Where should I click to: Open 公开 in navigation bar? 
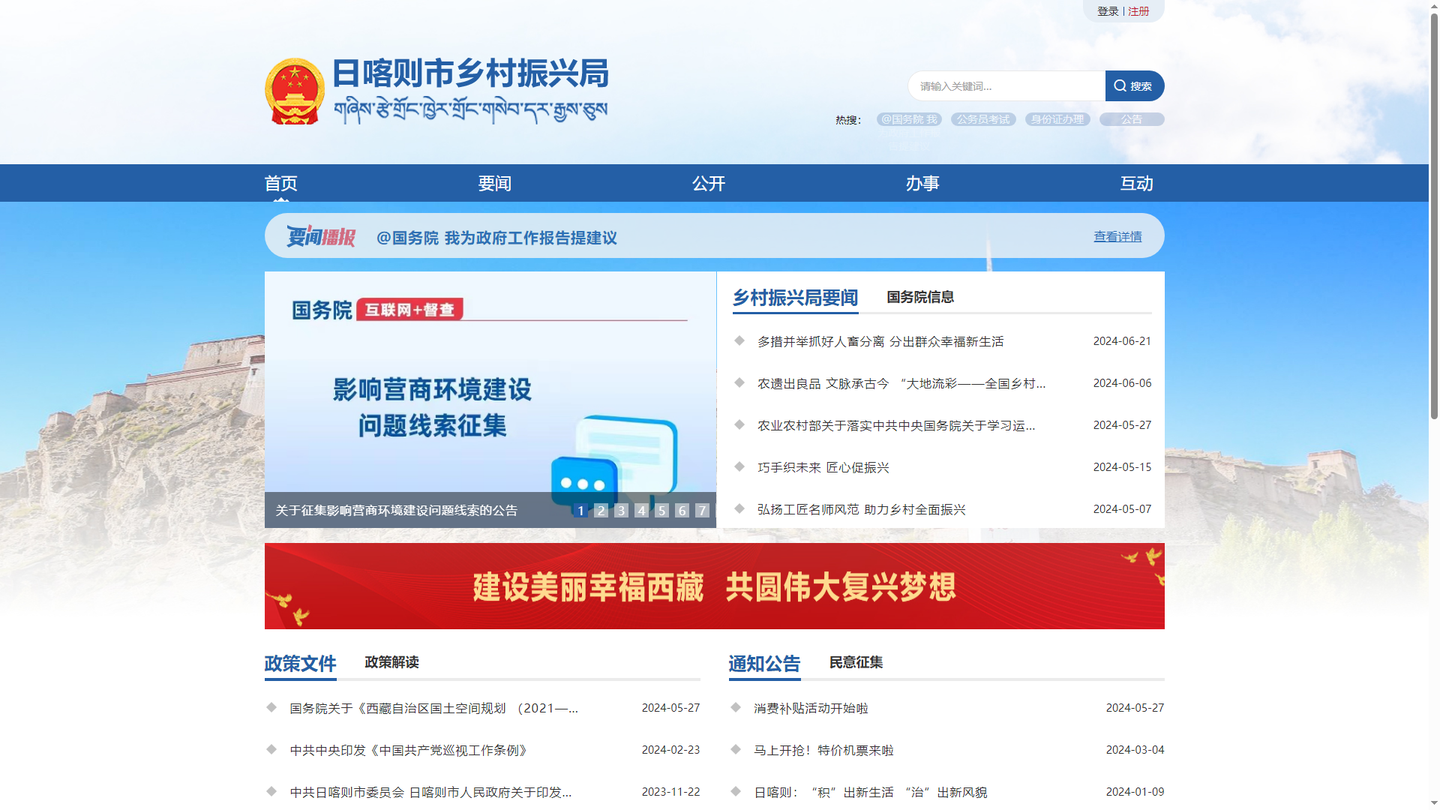(709, 183)
